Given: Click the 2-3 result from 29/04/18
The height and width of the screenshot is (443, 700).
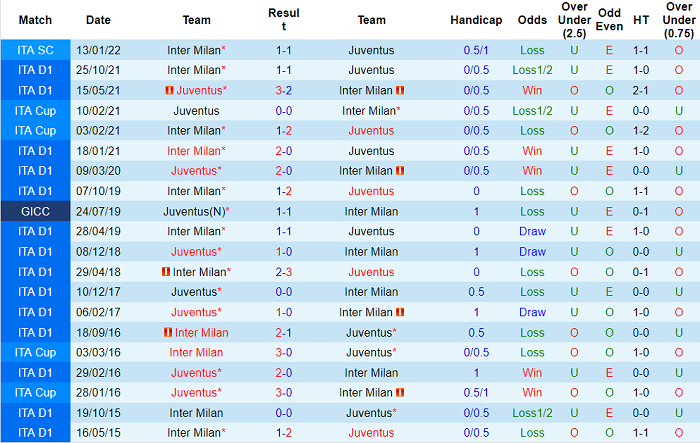Looking at the screenshot, I should pyautogui.click(x=283, y=272).
